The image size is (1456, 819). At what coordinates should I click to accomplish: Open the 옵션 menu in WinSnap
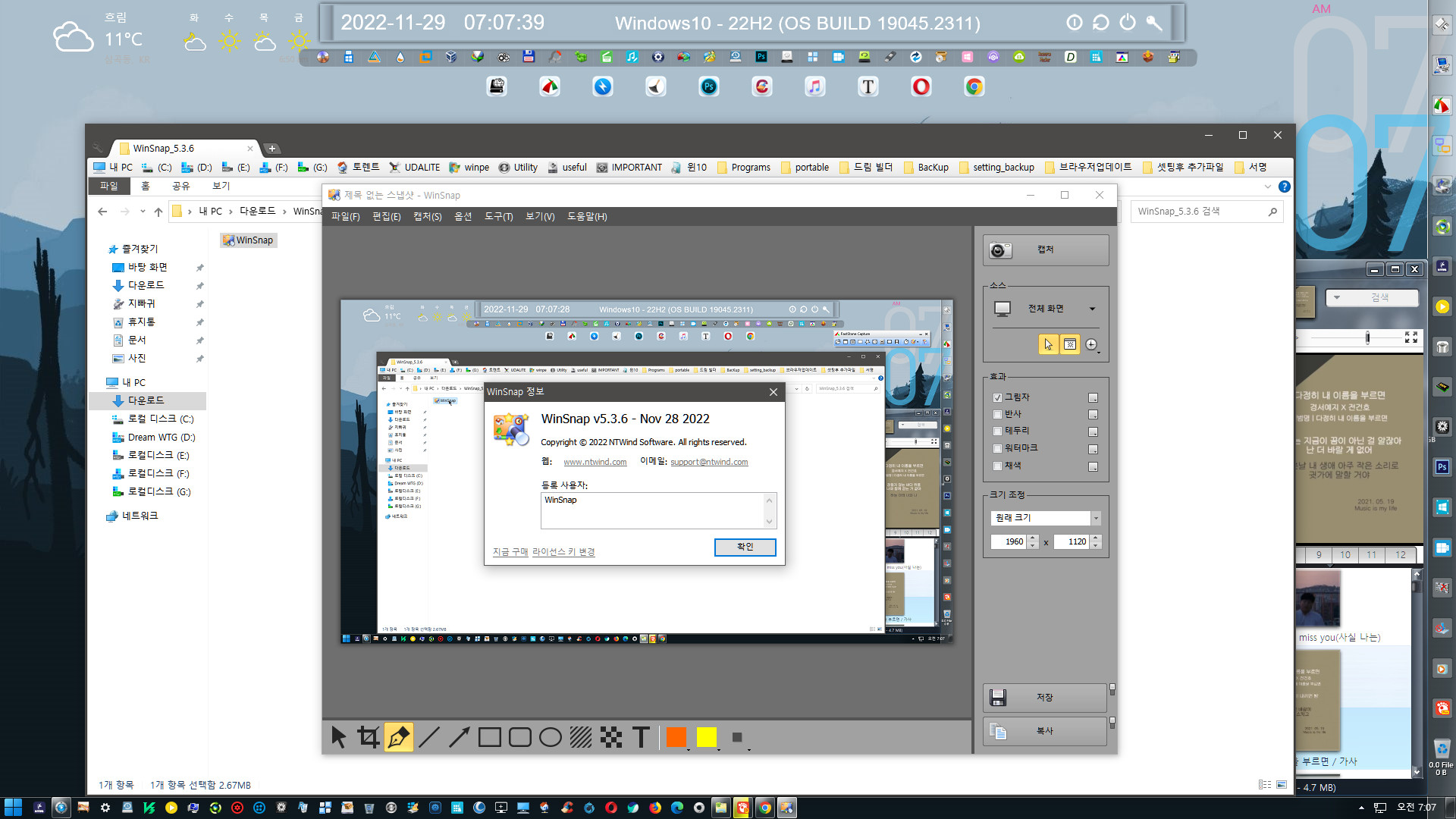click(463, 217)
